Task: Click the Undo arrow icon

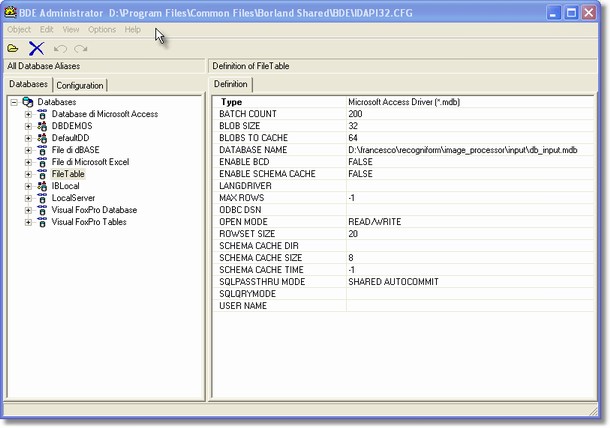Action: tap(60, 49)
